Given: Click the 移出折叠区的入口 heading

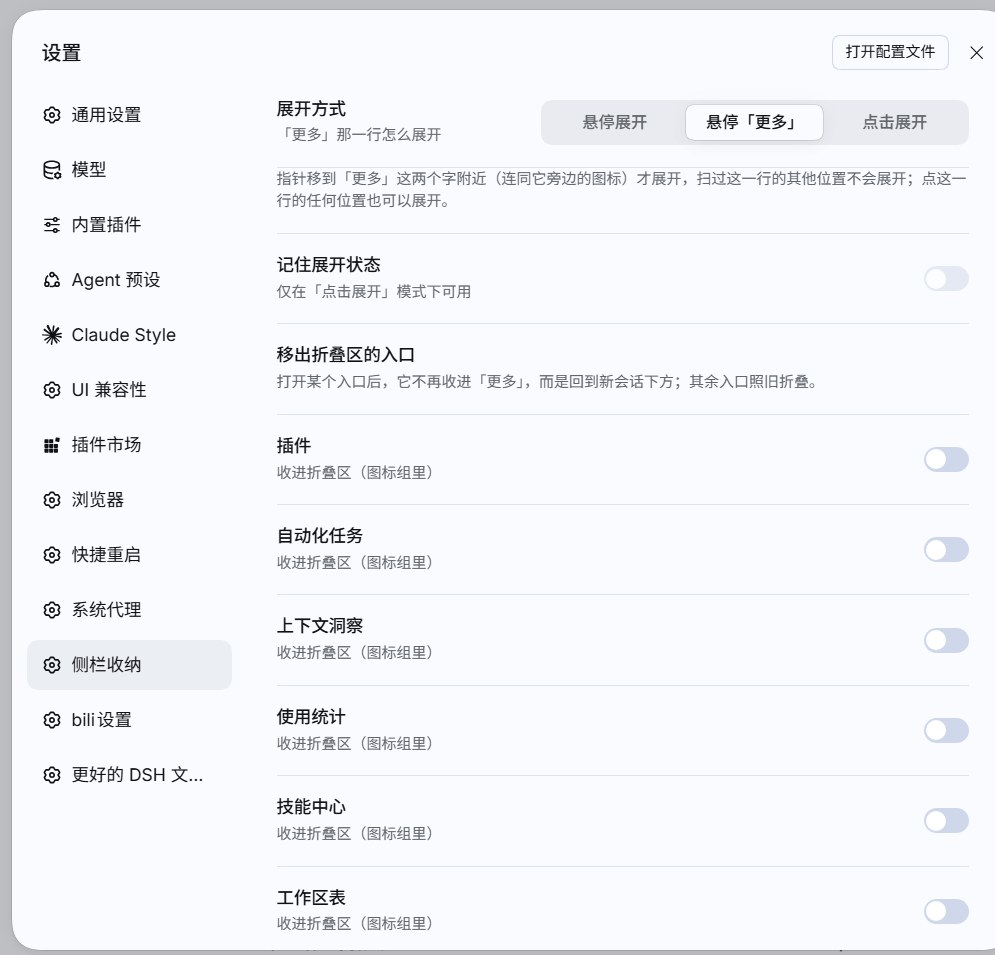Looking at the screenshot, I should coord(346,355).
